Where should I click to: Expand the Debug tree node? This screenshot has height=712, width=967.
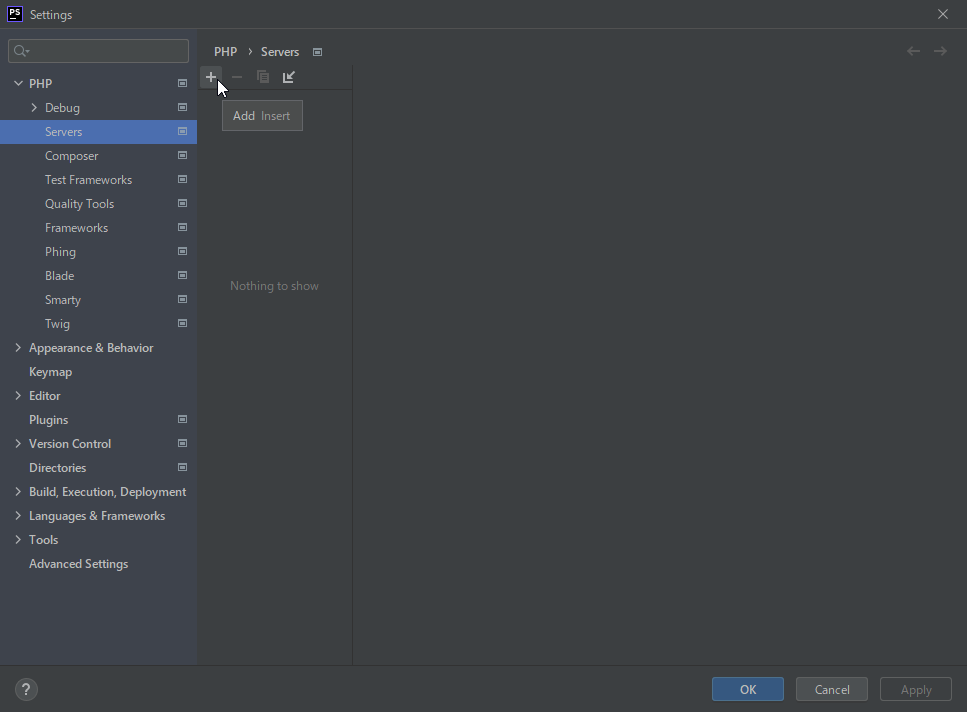(34, 108)
